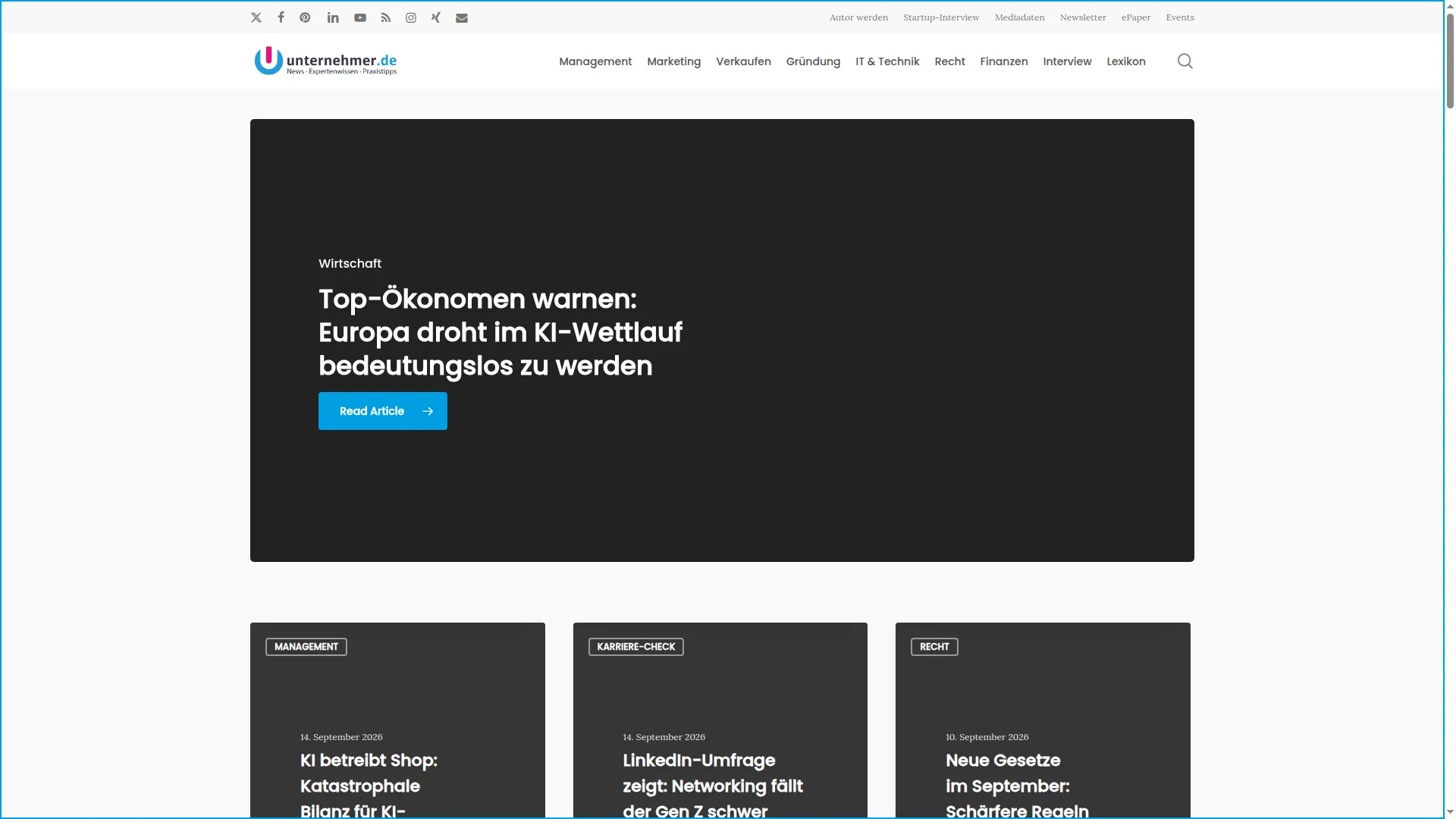This screenshot has width=1456, height=819.
Task: Open the Management menu
Action: (595, 61)
